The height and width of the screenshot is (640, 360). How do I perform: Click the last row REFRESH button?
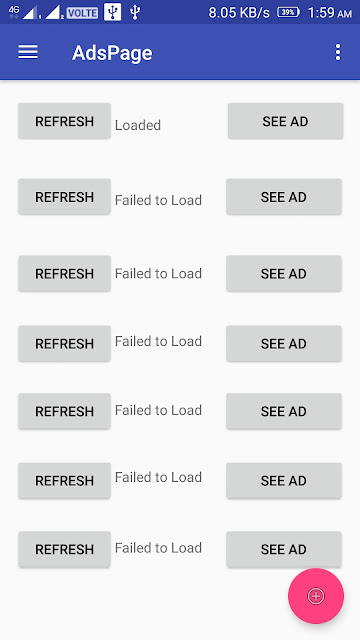(64, 549)
